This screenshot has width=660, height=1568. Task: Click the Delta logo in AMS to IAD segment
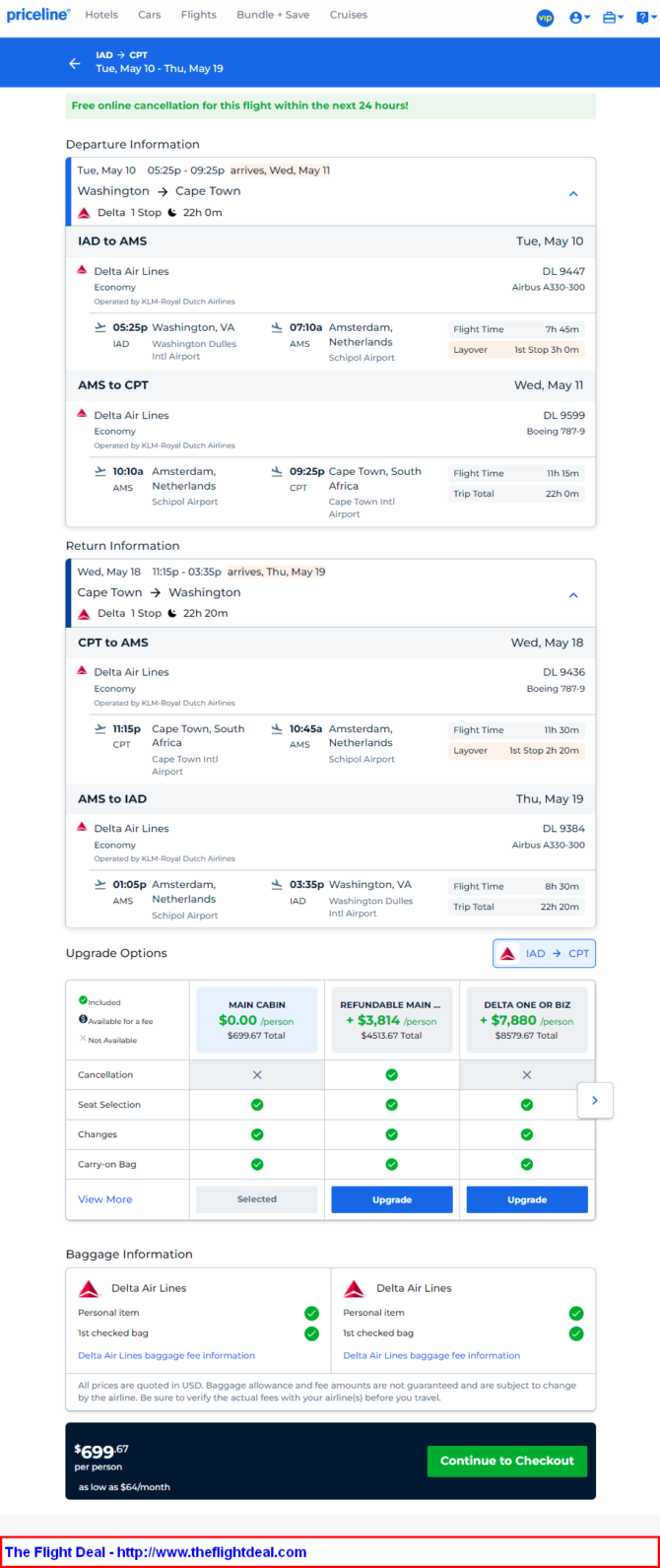pos(83,827)
